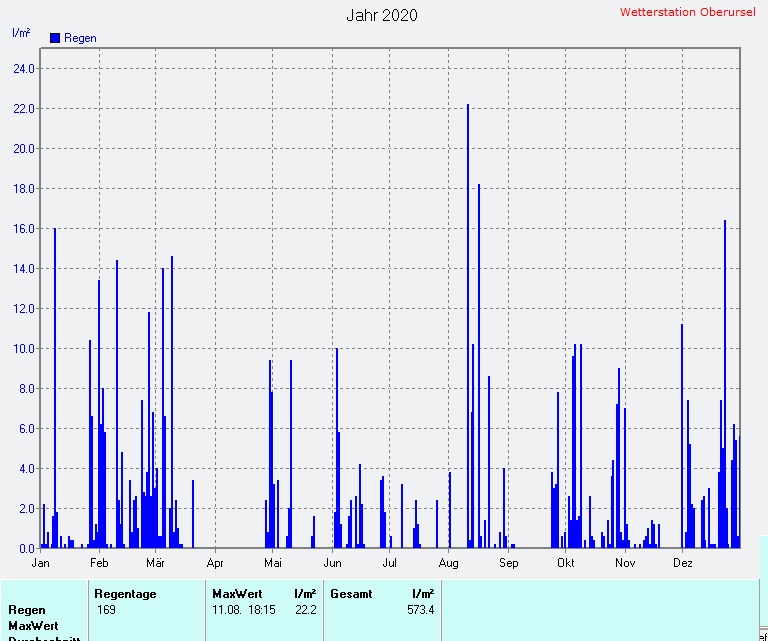Click the 20.0 y-axis value

click(x=24, y=149)
